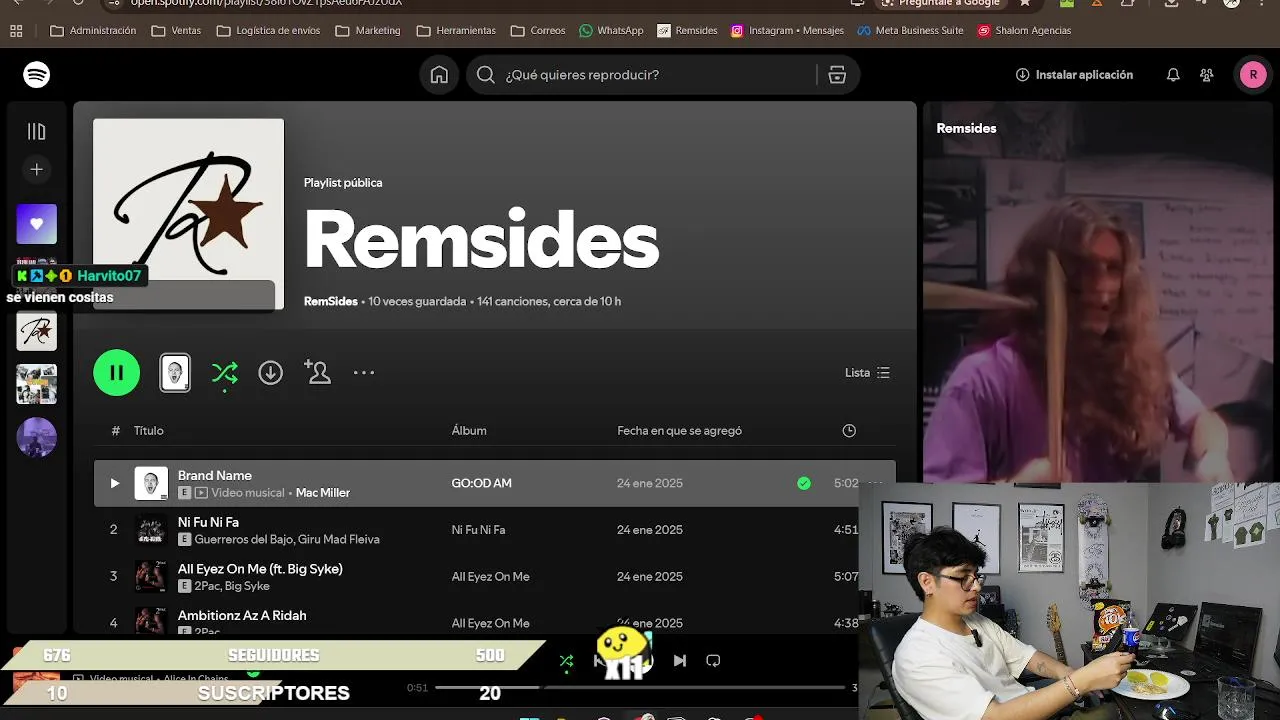This screenshot has width=1280, height=720.
Task: Open the 'Lista' view dropdown
Action: [x=867, y=373]
